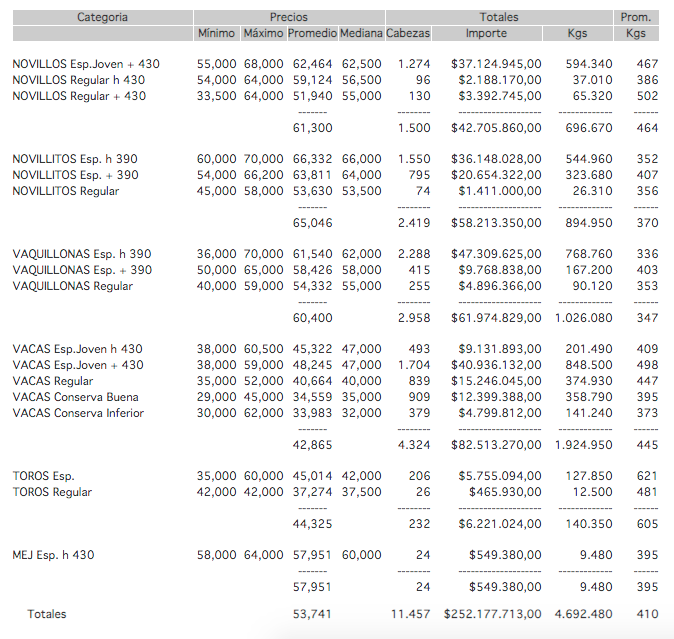Select the NOVILLITOS Regular row label
The width and height of the screenshot is (674, 639).
[66, 191]
